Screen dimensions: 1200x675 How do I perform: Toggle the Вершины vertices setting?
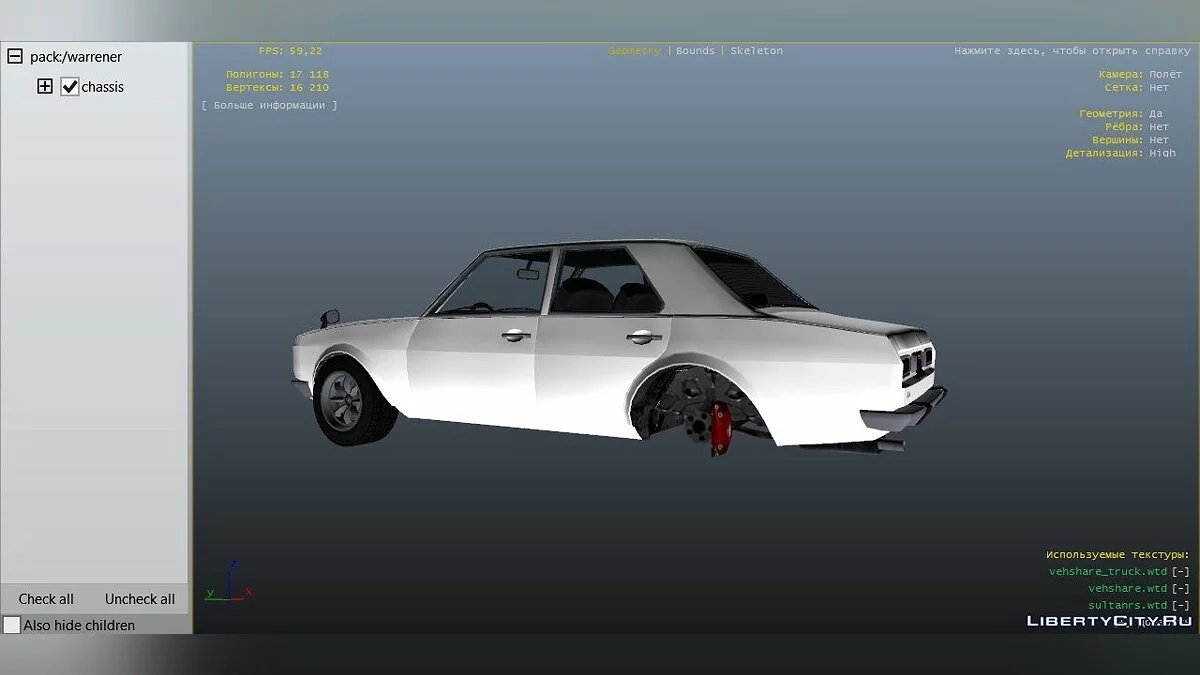[1158, 140]
